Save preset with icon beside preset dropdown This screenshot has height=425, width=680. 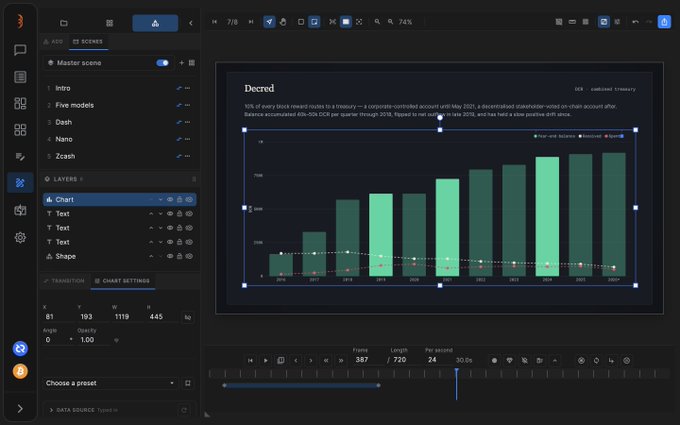[x=188, y=383]
